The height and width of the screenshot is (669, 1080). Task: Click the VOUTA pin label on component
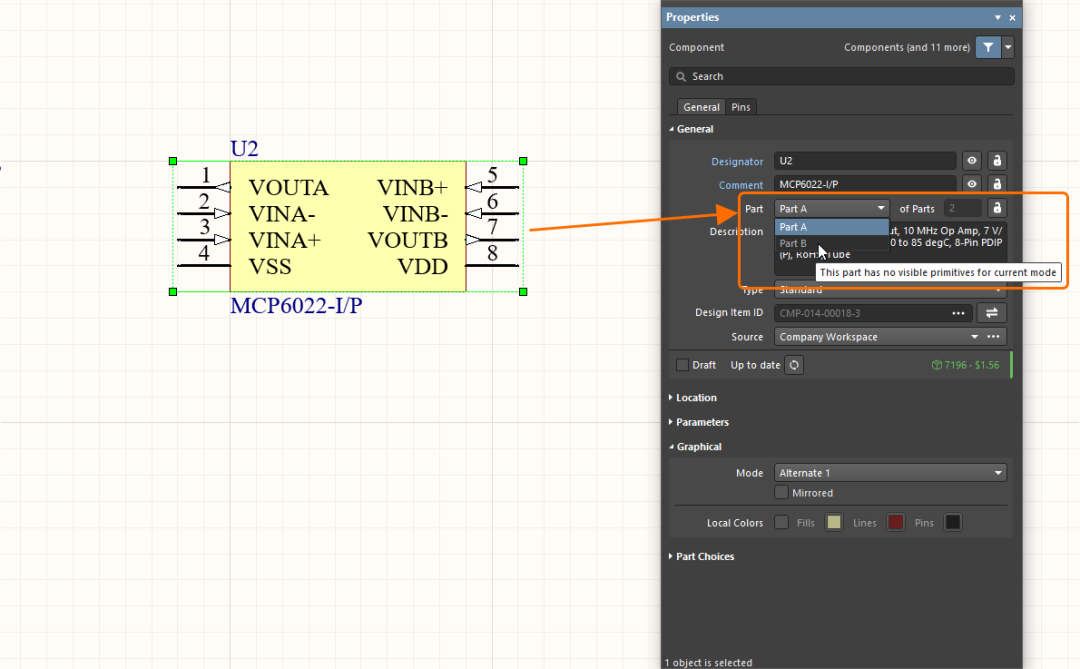click(289, 187)
